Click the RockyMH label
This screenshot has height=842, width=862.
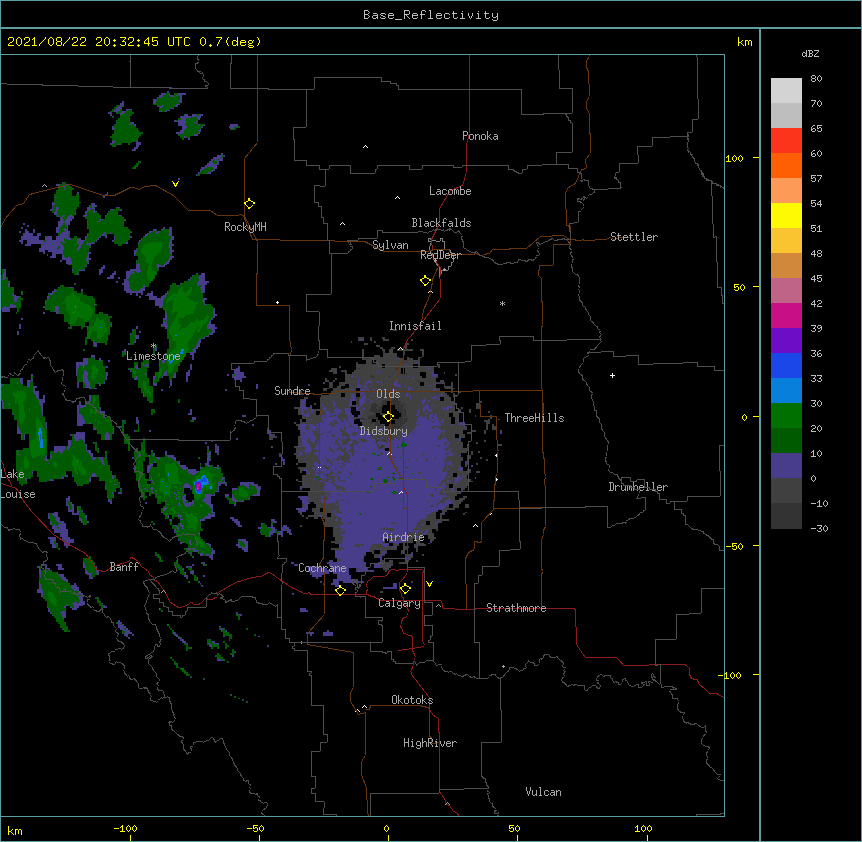[x=245, y=227]
